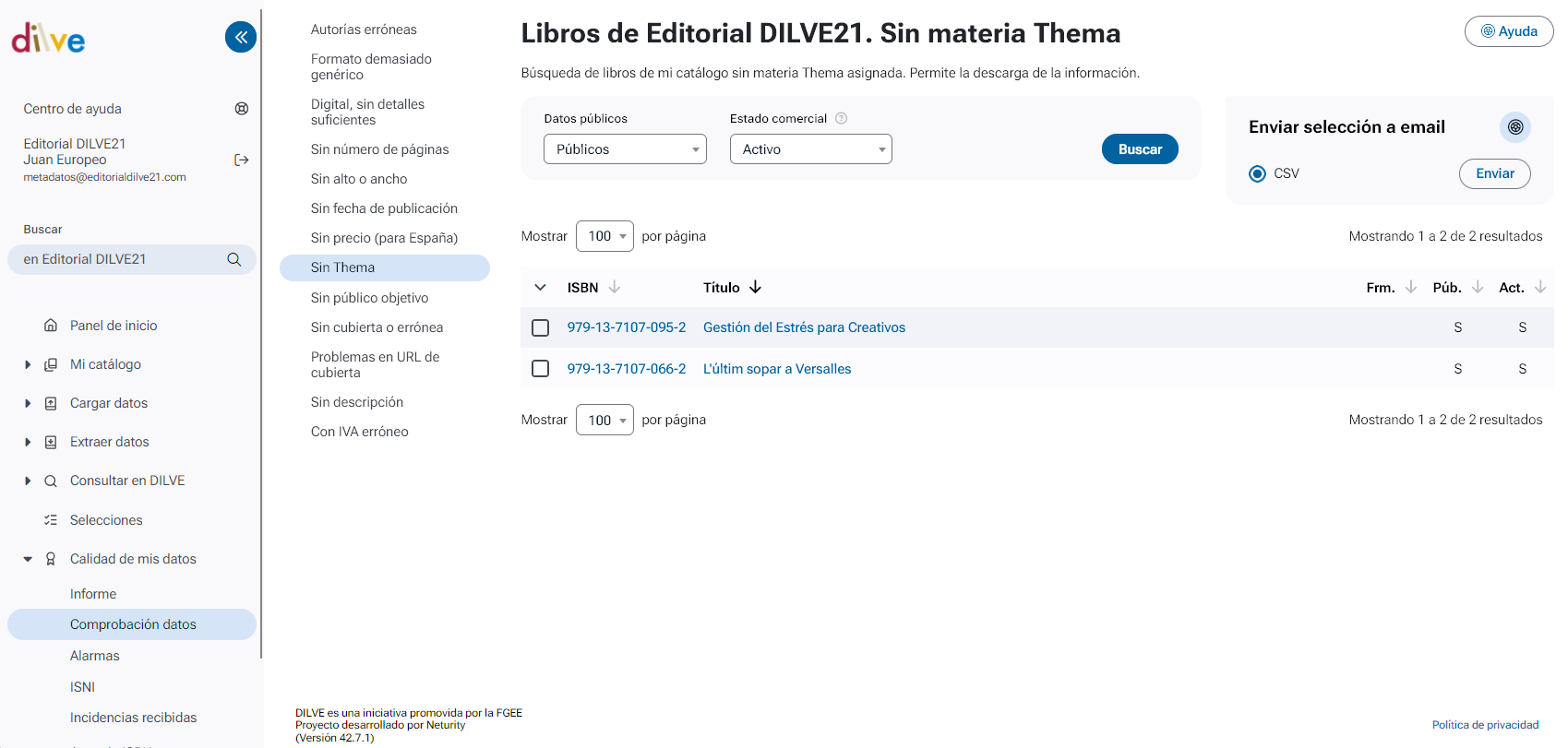Screen dimensions: 1568x748
Task: Open the Datos públicos dropdown
Action: coord(625,149)
